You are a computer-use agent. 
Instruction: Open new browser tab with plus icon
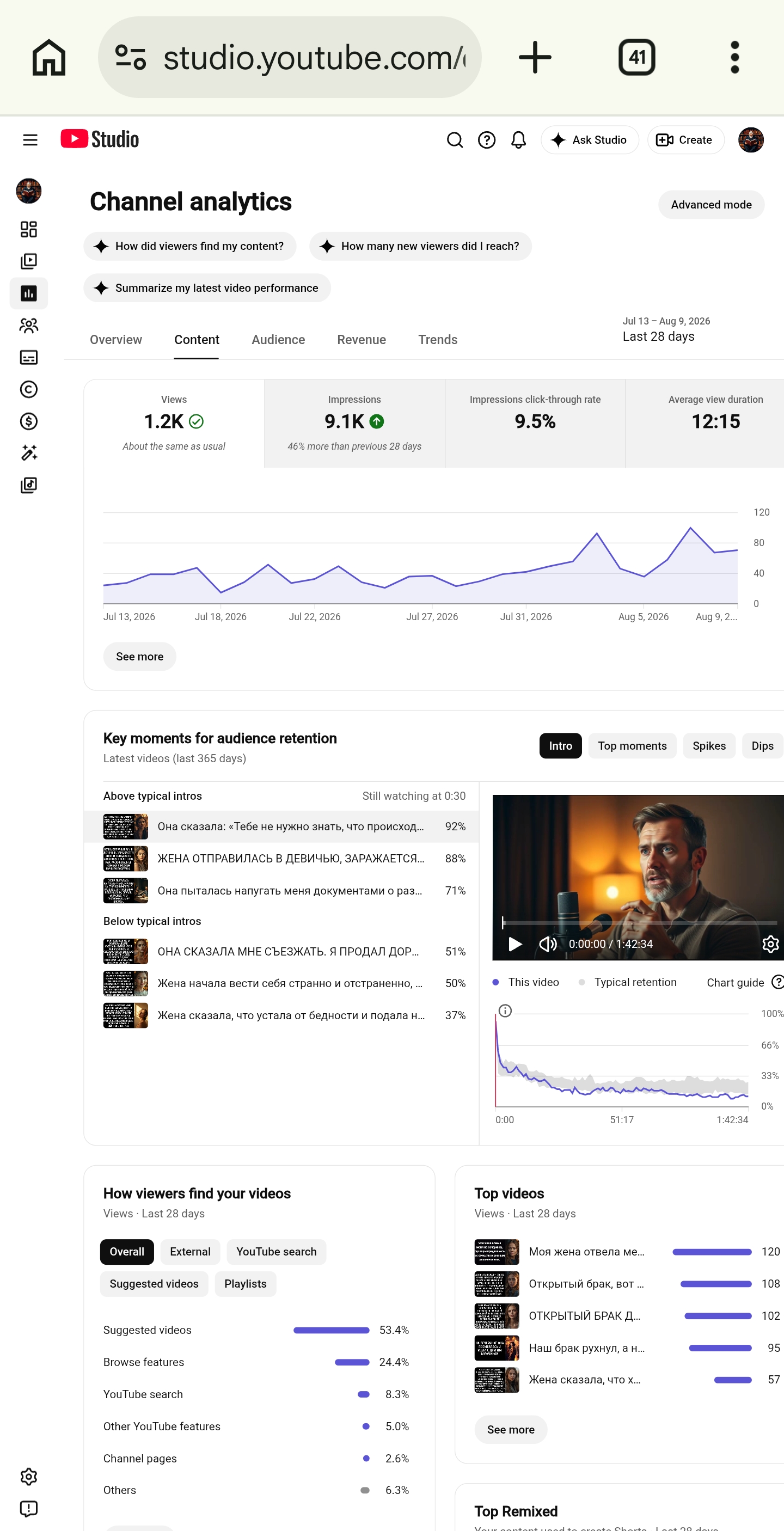tap(535, 58)
